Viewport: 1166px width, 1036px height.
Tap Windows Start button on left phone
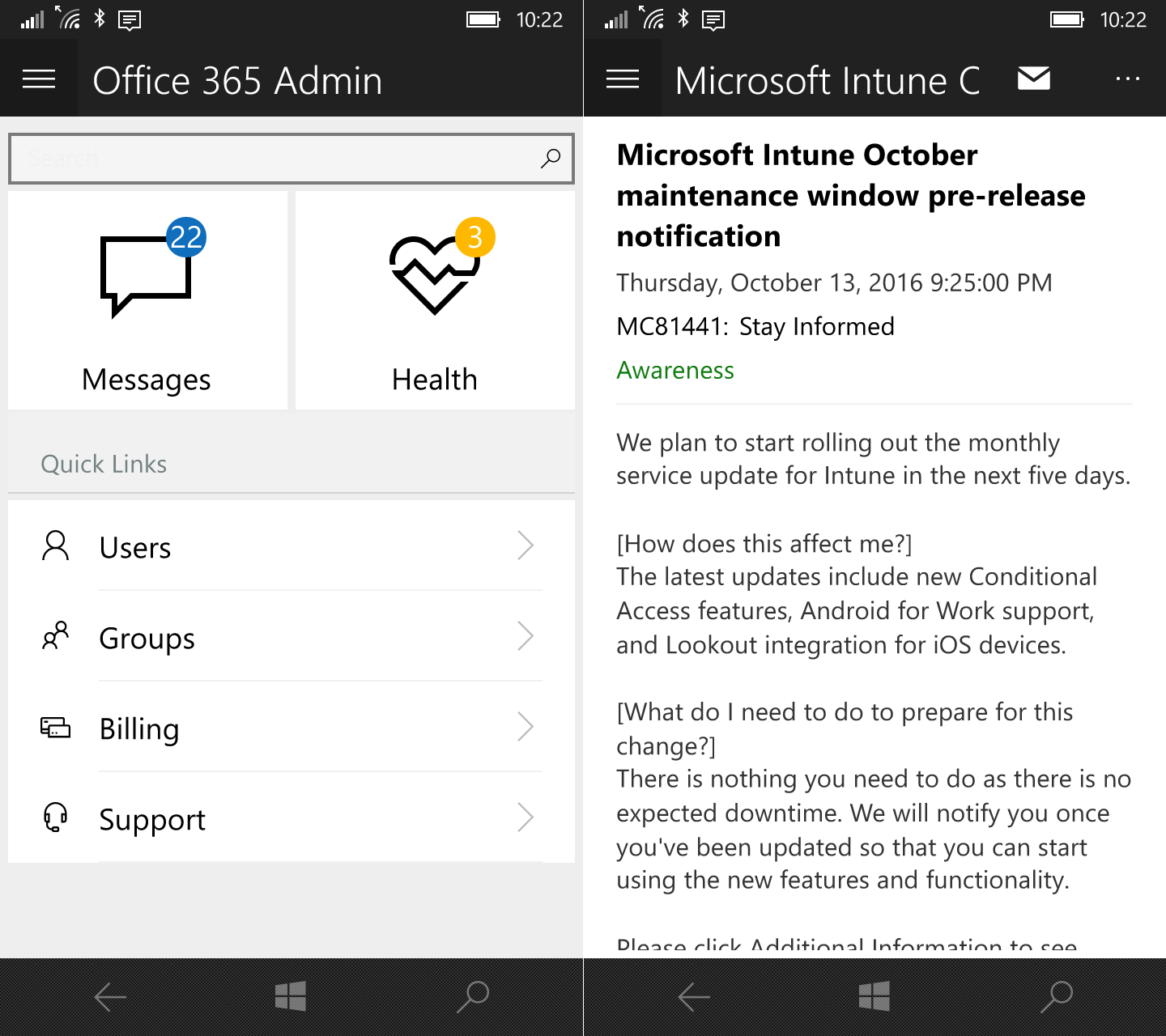tap(291, 996)
